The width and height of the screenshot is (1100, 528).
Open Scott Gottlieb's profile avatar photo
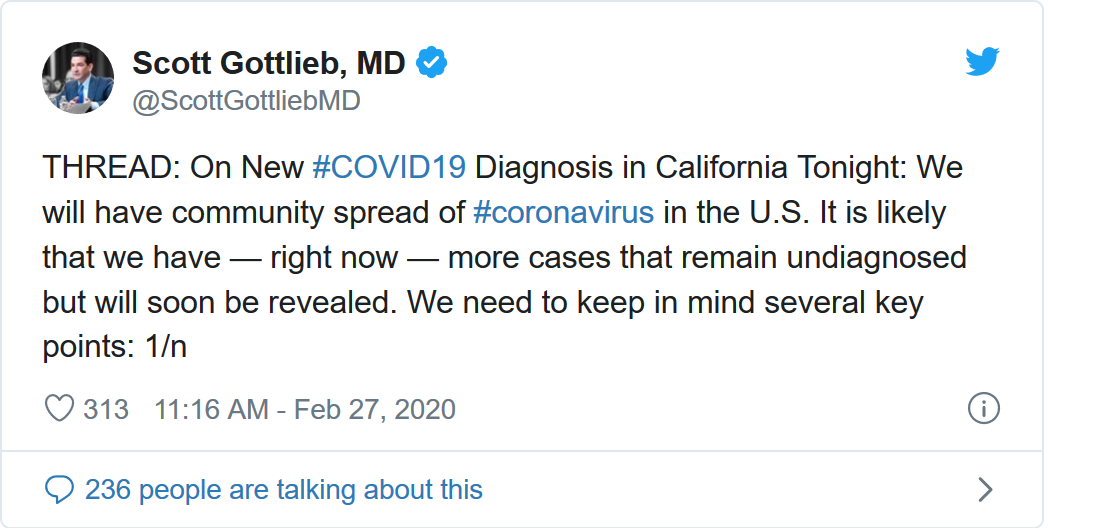(77, 79)
